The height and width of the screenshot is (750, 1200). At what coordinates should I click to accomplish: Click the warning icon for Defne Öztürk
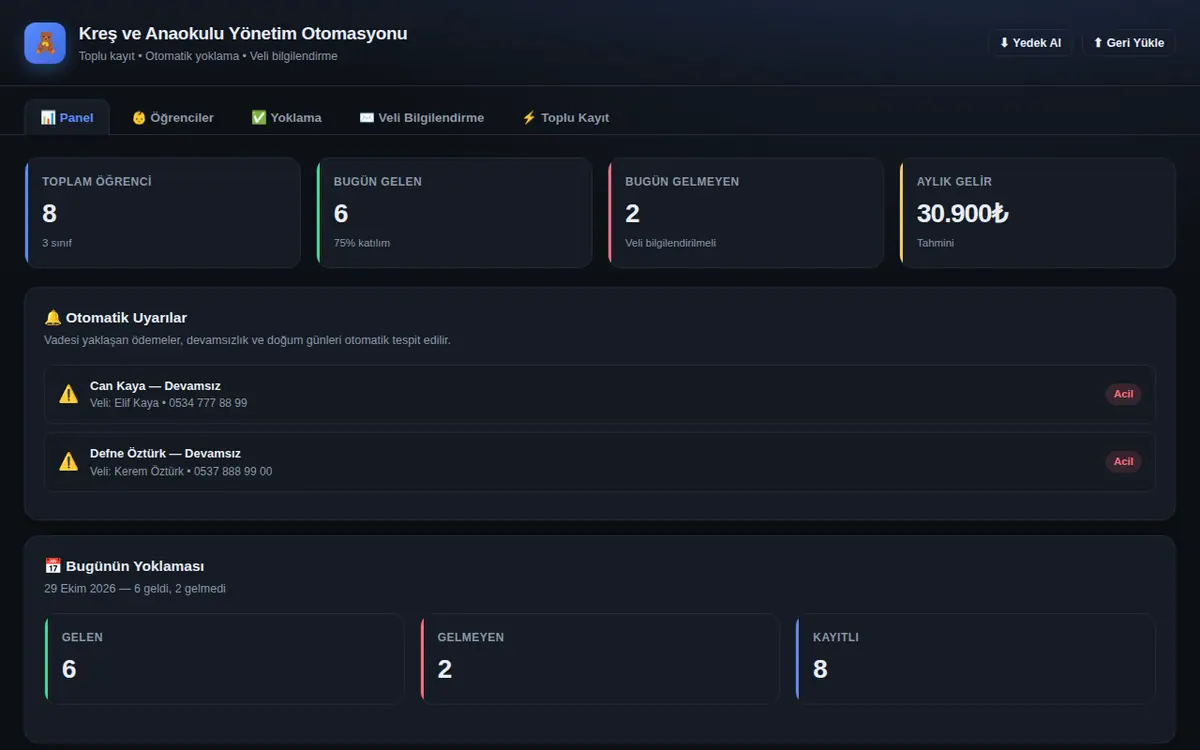coord(68,462)
